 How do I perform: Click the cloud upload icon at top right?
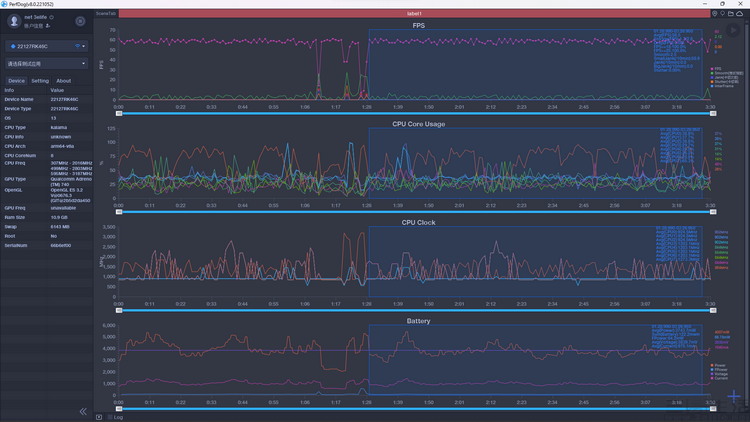[739, 14]
